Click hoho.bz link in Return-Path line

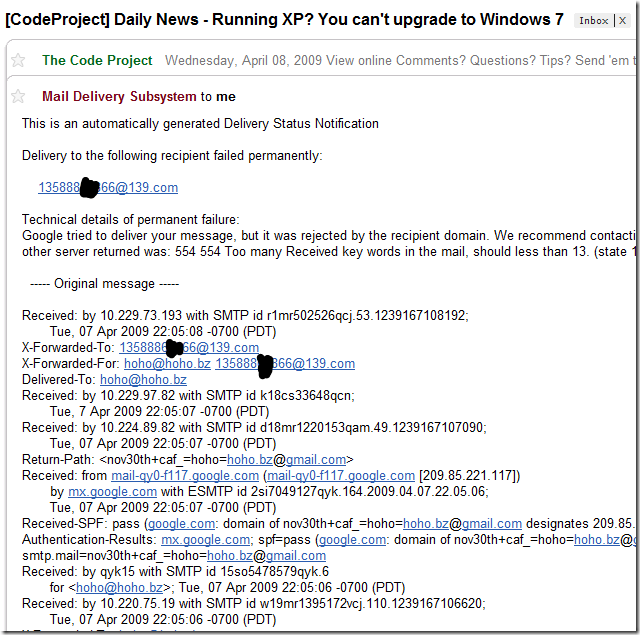(250, 459)
